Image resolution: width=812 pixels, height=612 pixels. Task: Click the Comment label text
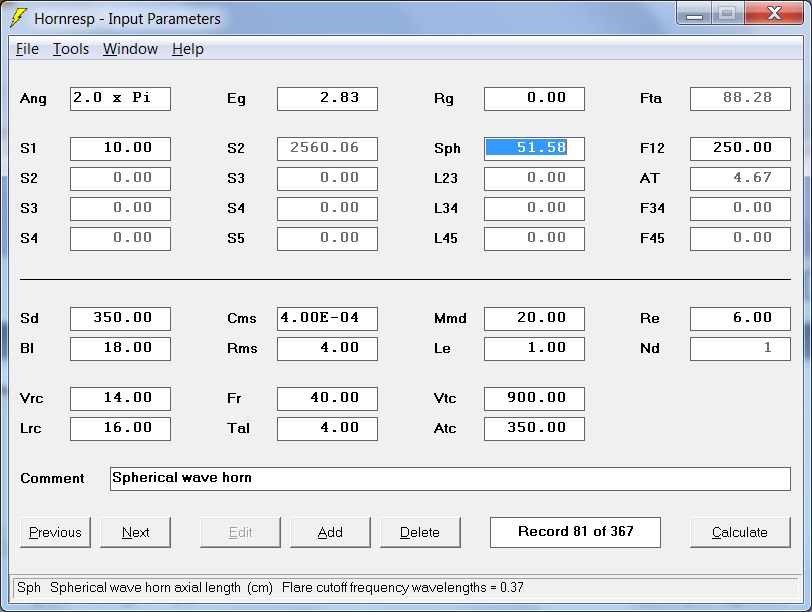[52, 478]
